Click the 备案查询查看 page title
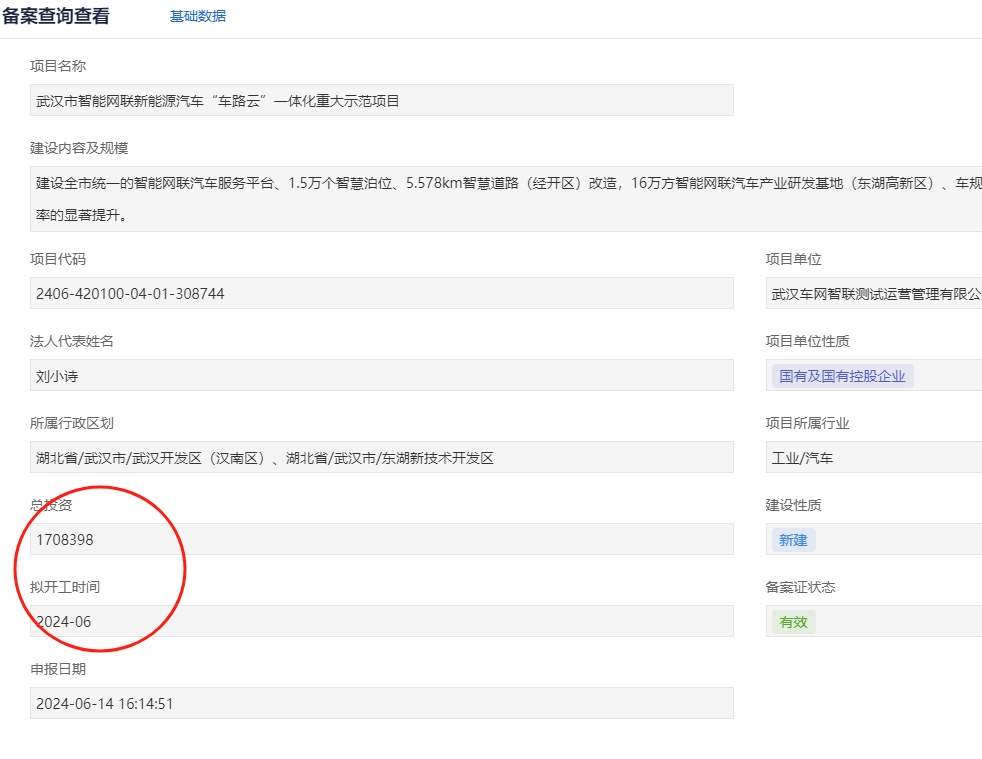Viewport: 982px width, 759px height. pos(56,16)
